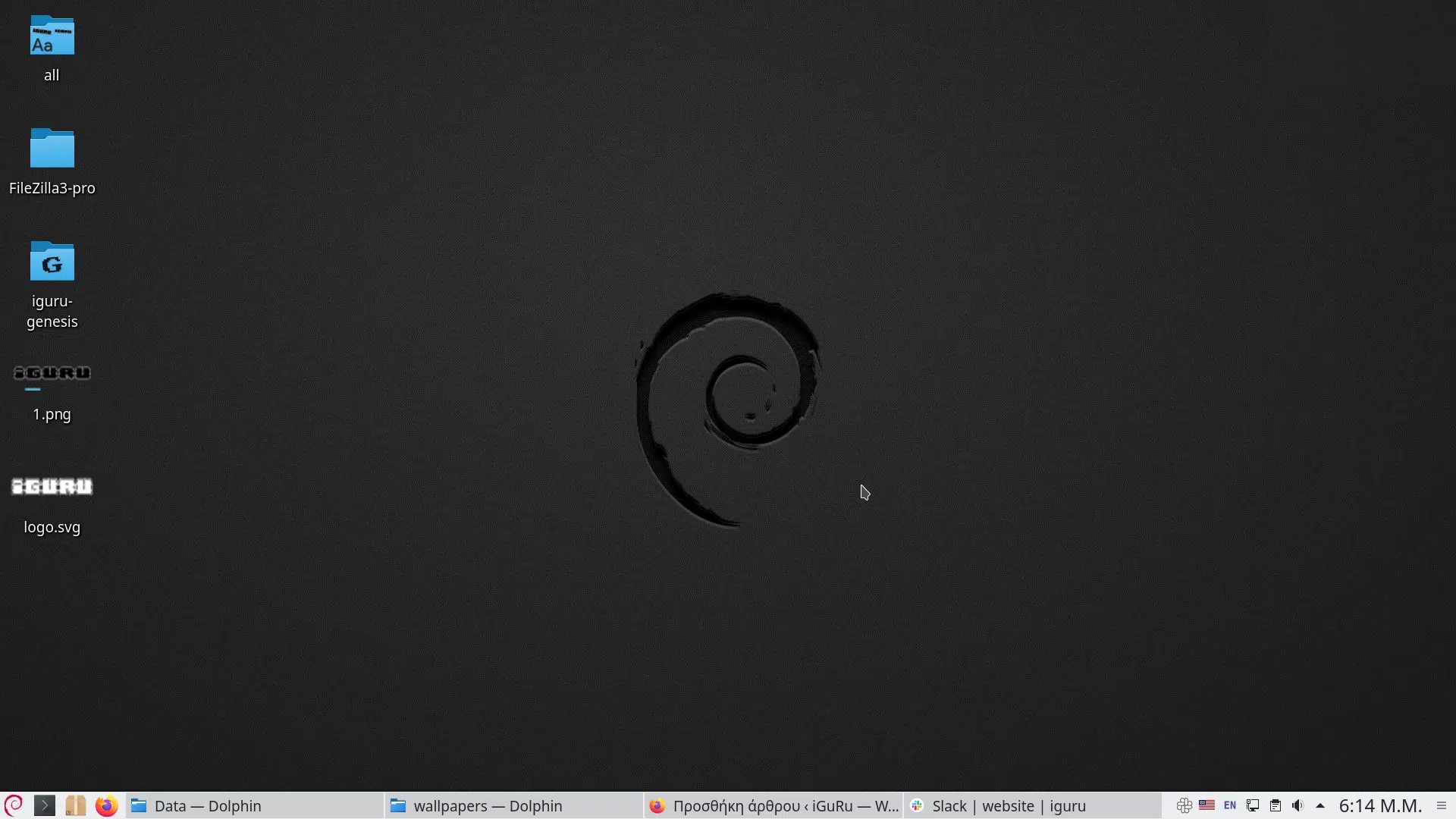The image size is (1456, 819).
Task: Select the logo.svg file on desktop
Action: tap(52, 506)
